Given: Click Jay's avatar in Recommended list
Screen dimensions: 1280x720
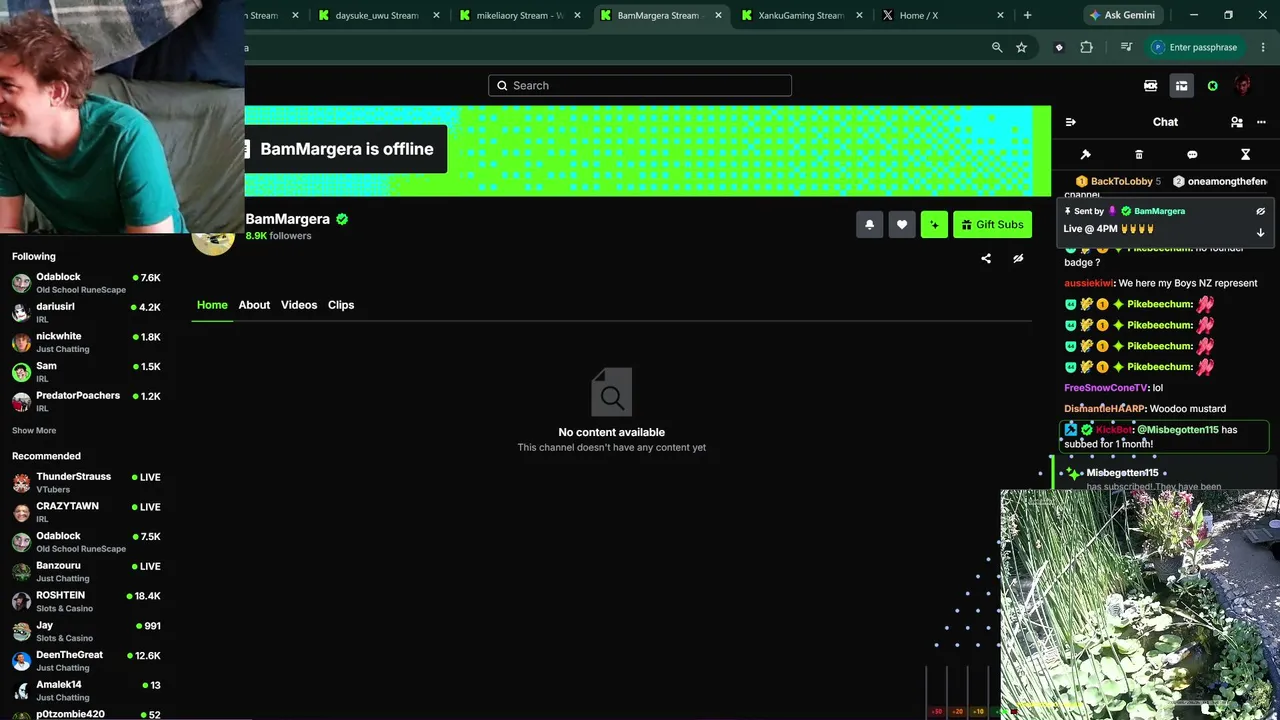Looking at the screenshot, I should click(x=21, y=632).
